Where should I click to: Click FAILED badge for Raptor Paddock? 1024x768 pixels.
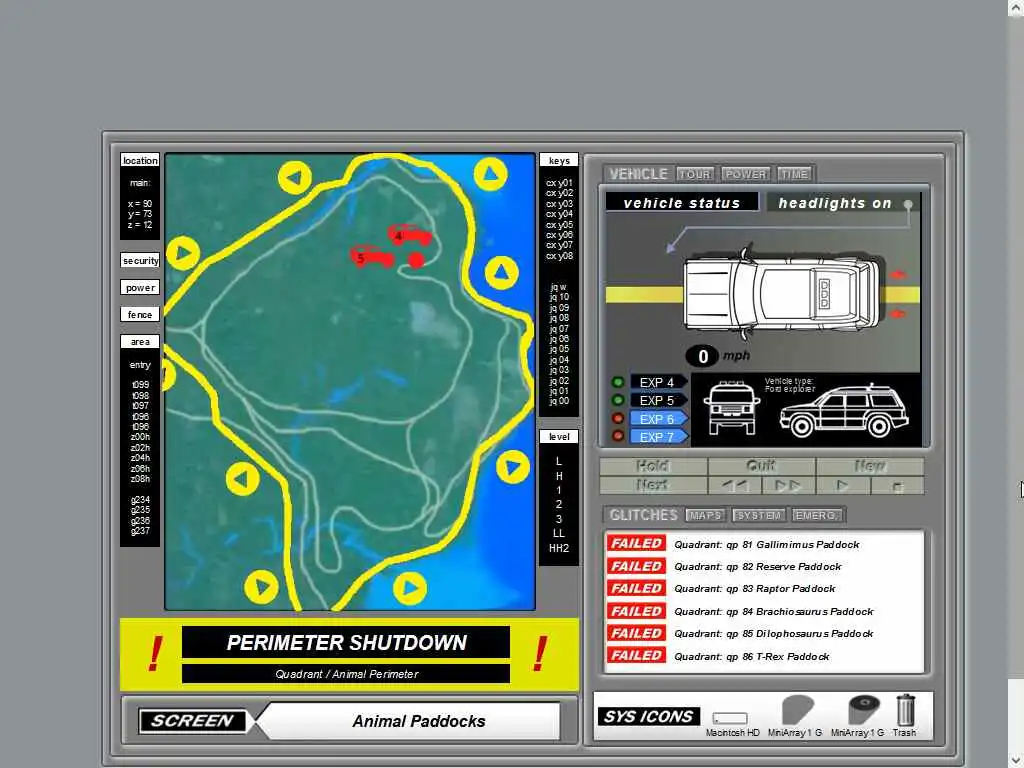click(x=636, y=588)
